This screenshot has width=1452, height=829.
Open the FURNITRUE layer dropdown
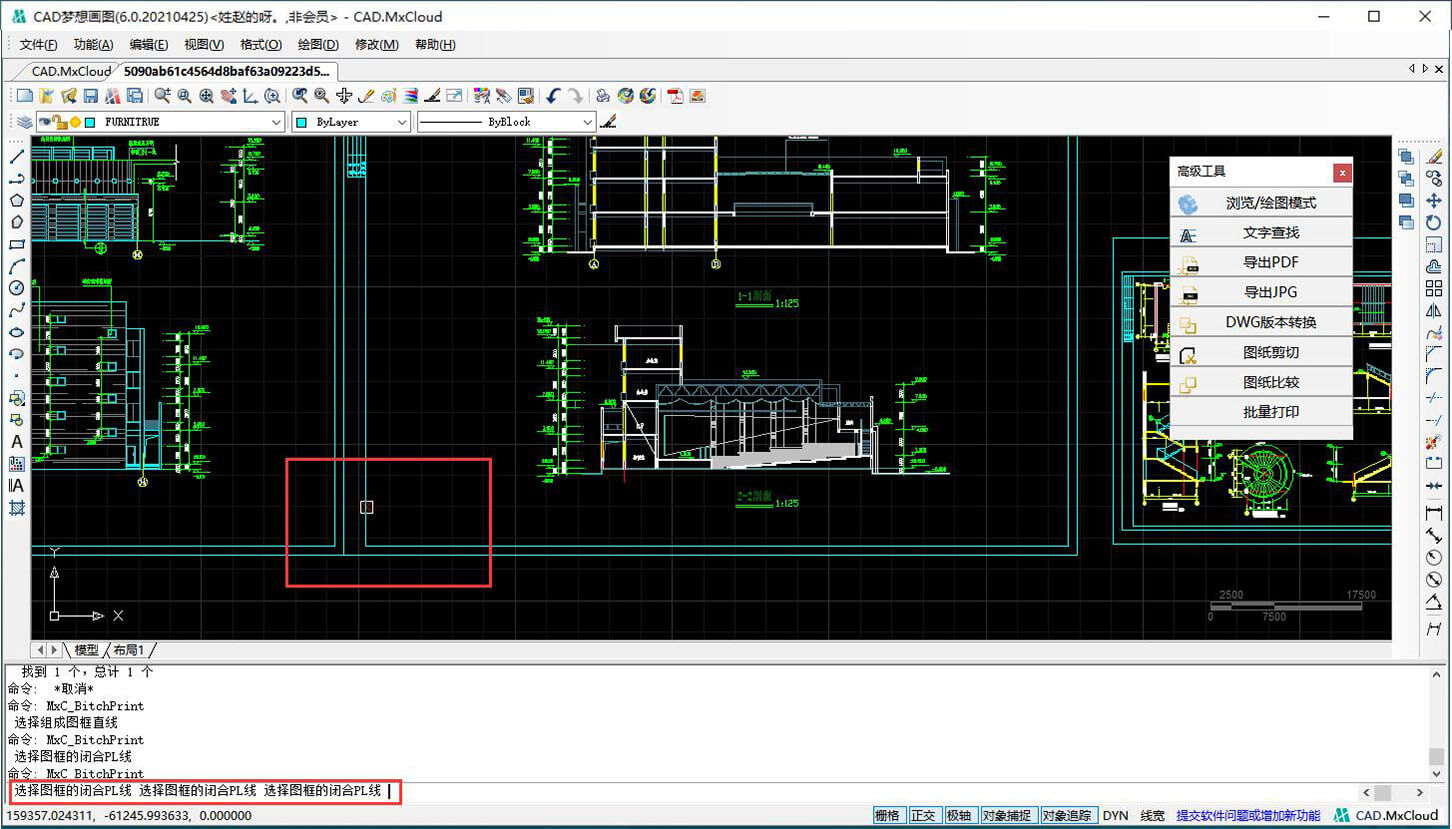[276, 122]
